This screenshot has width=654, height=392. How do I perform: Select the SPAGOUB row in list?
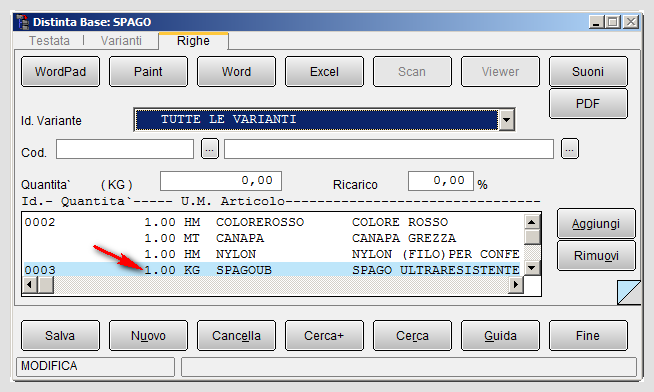pyautogui.click(x=273, y=270)
